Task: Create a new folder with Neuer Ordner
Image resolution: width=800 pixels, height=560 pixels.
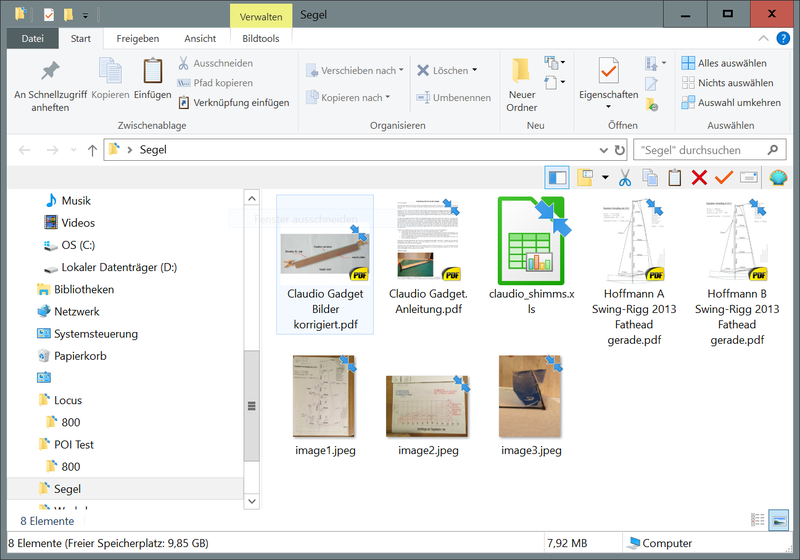Action: click(x=521, y=84)
